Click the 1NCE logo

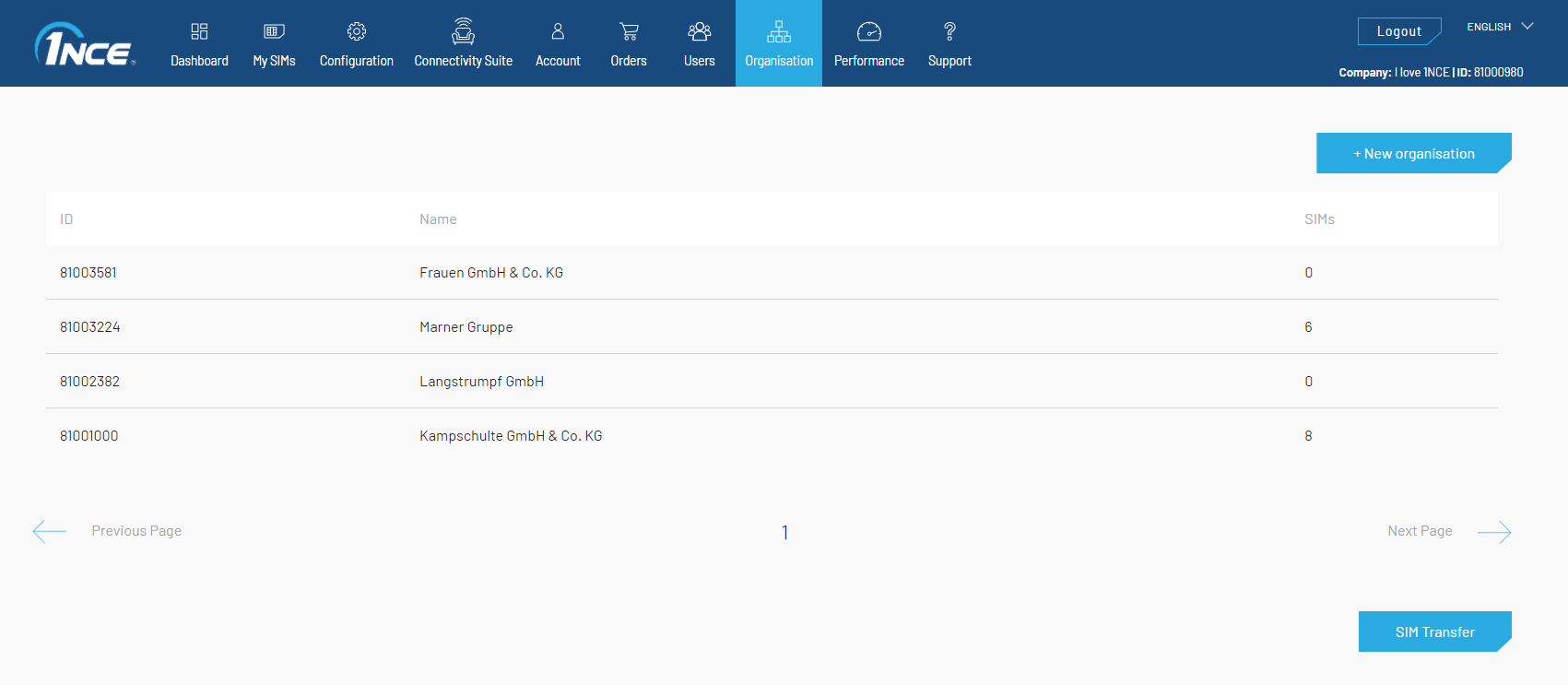[85, 45]
